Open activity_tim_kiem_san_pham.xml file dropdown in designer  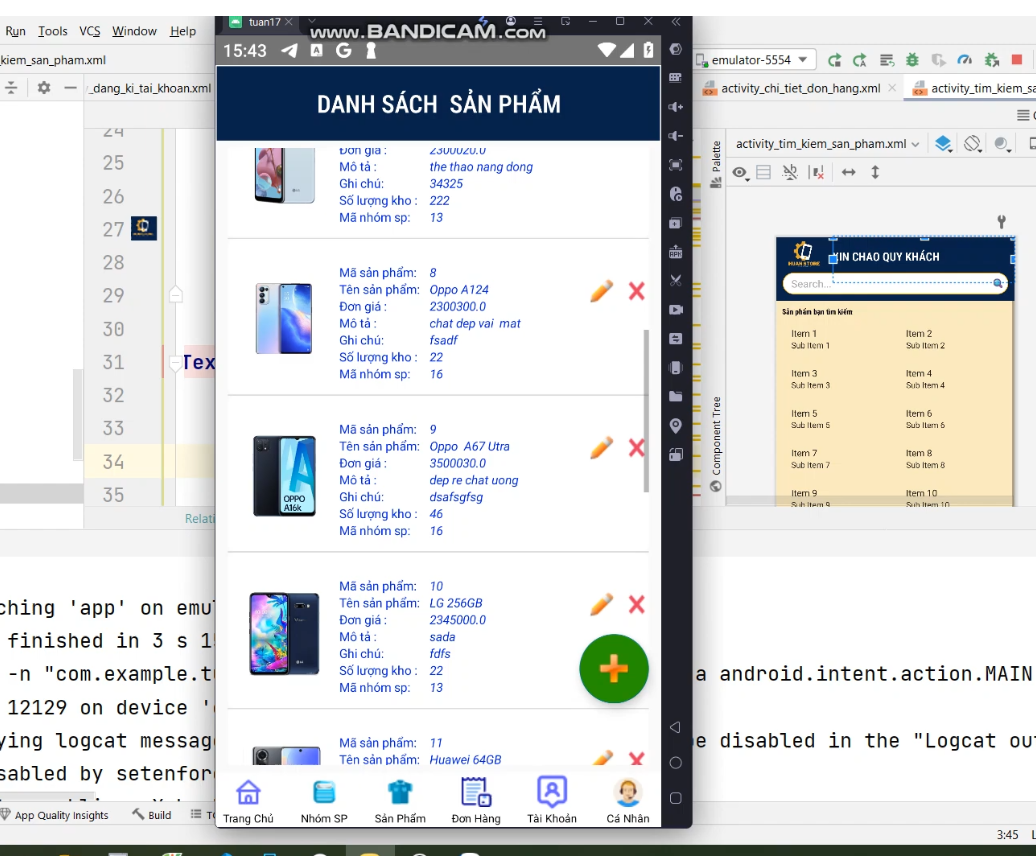pos(827,144)
